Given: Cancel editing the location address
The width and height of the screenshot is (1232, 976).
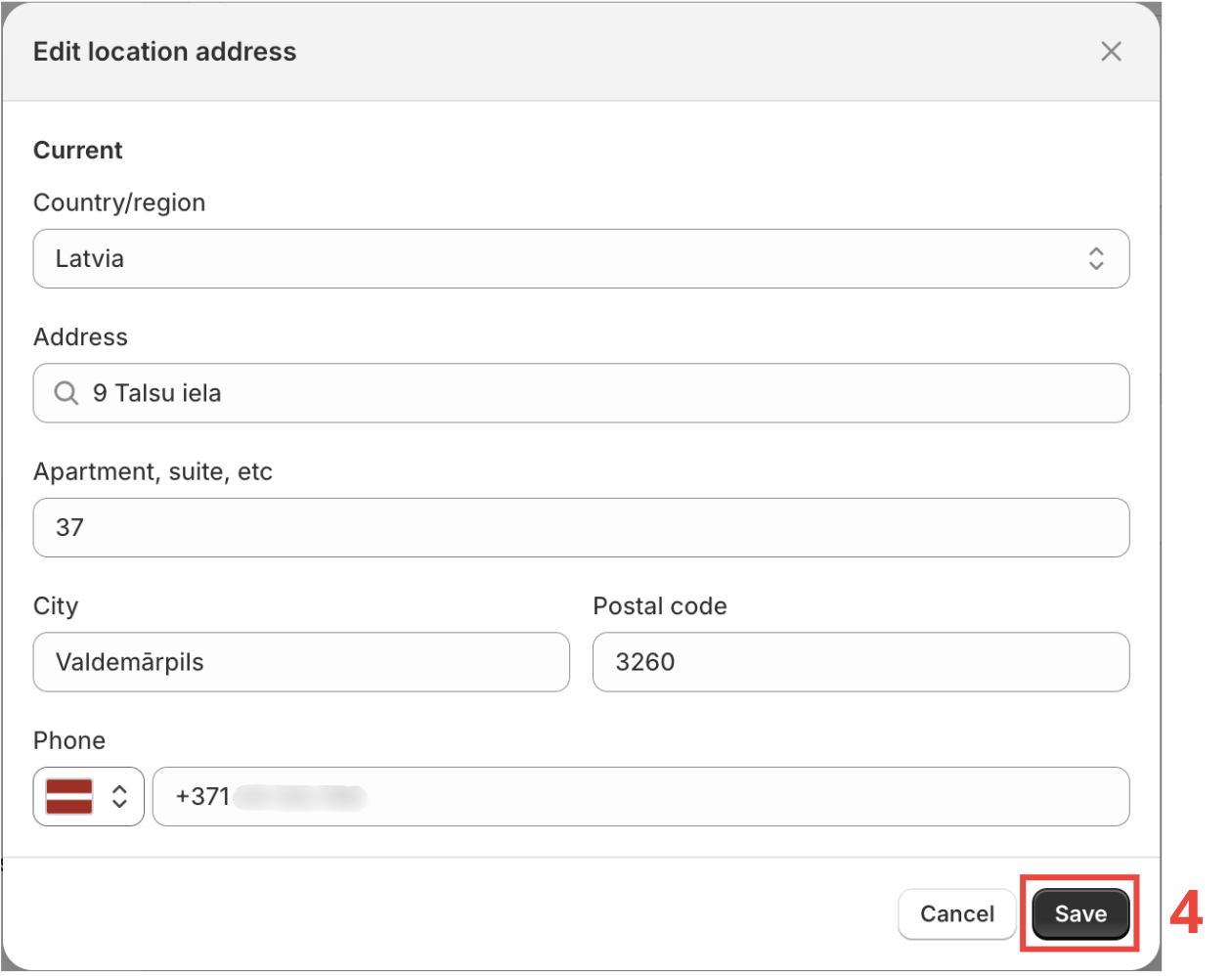Looking at the screenshot, I should tap(956, 913).
